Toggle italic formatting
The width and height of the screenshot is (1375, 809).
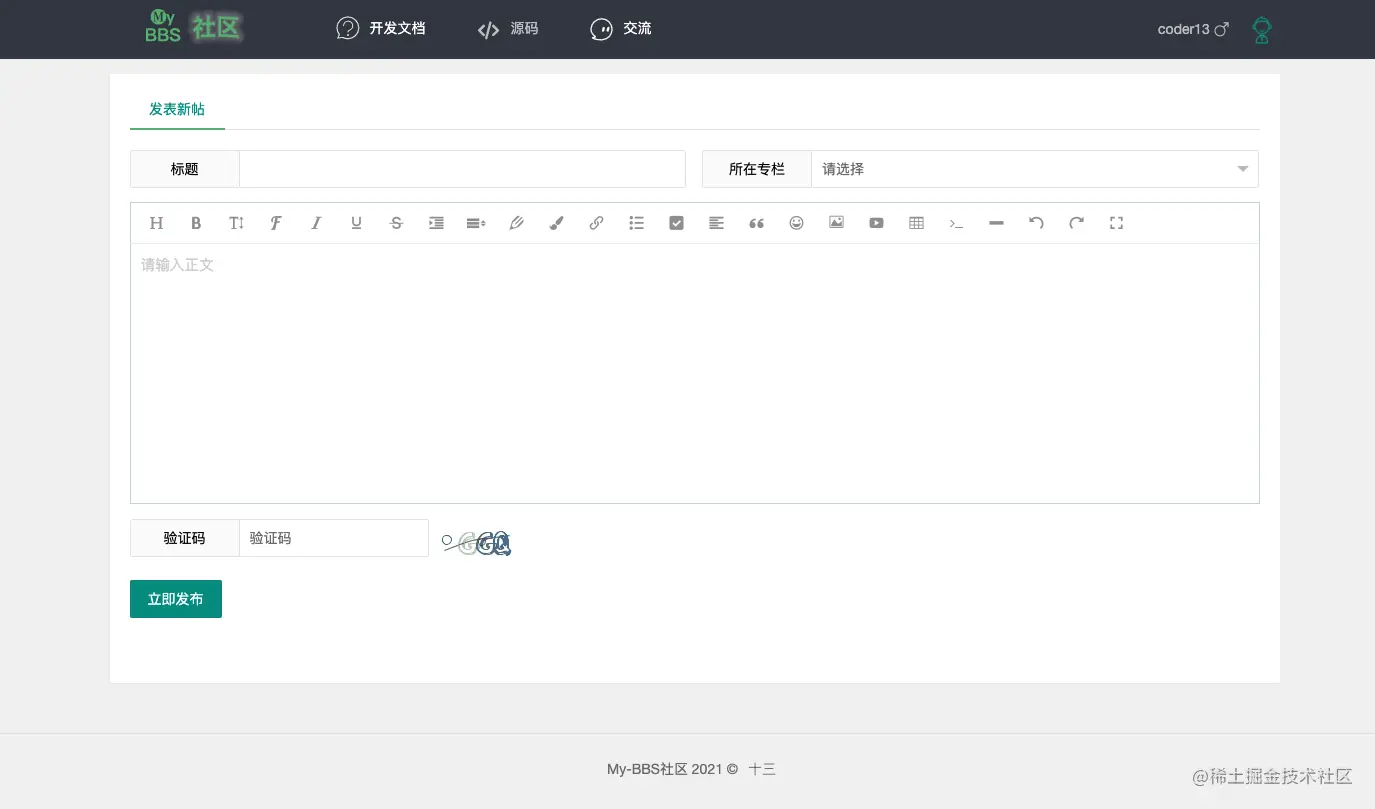[x=316, y=223]
